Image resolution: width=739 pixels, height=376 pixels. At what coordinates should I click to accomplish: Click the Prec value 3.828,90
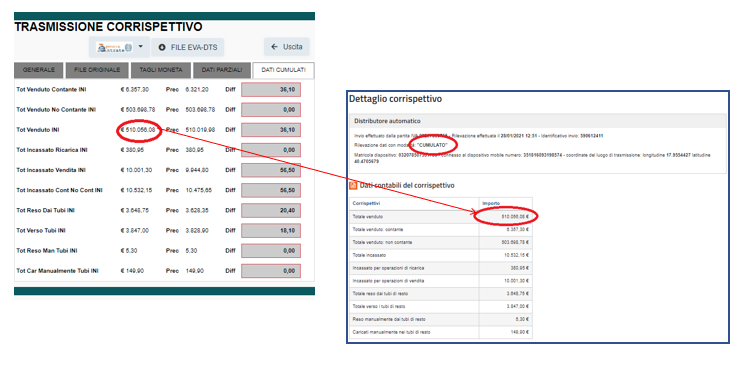[x=197, y=230]
